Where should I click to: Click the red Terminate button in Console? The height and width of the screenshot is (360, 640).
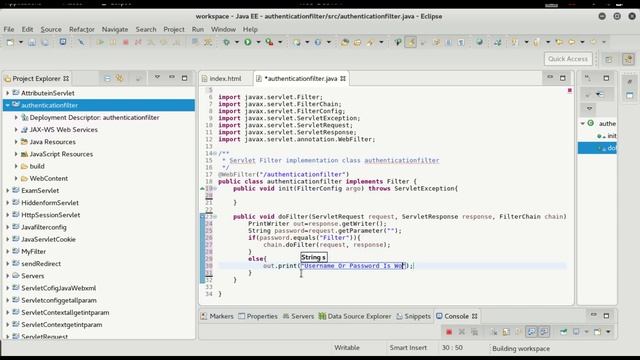click(449, 332)
